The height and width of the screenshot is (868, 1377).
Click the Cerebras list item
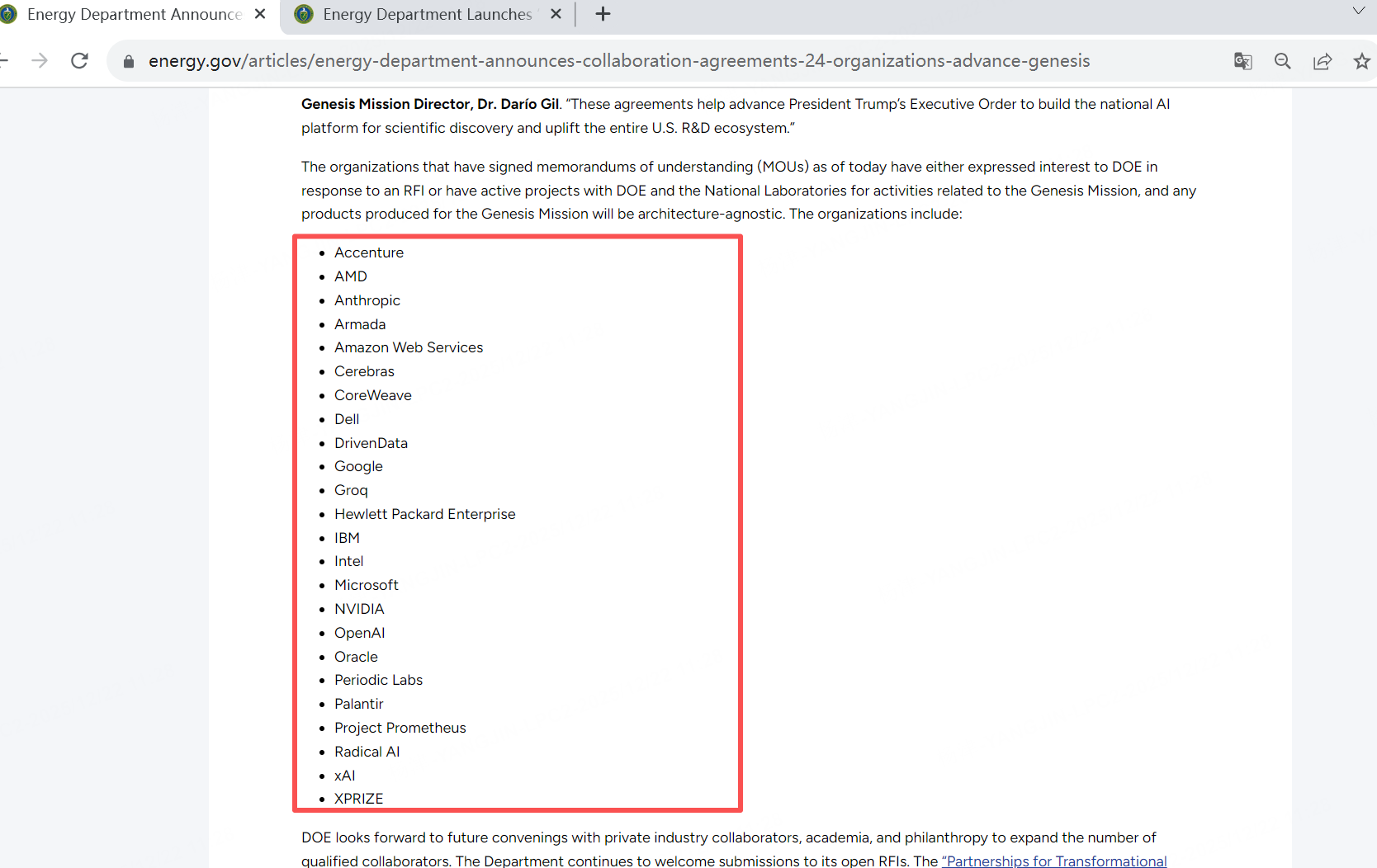pyautogui.click(x=364, y=371)
